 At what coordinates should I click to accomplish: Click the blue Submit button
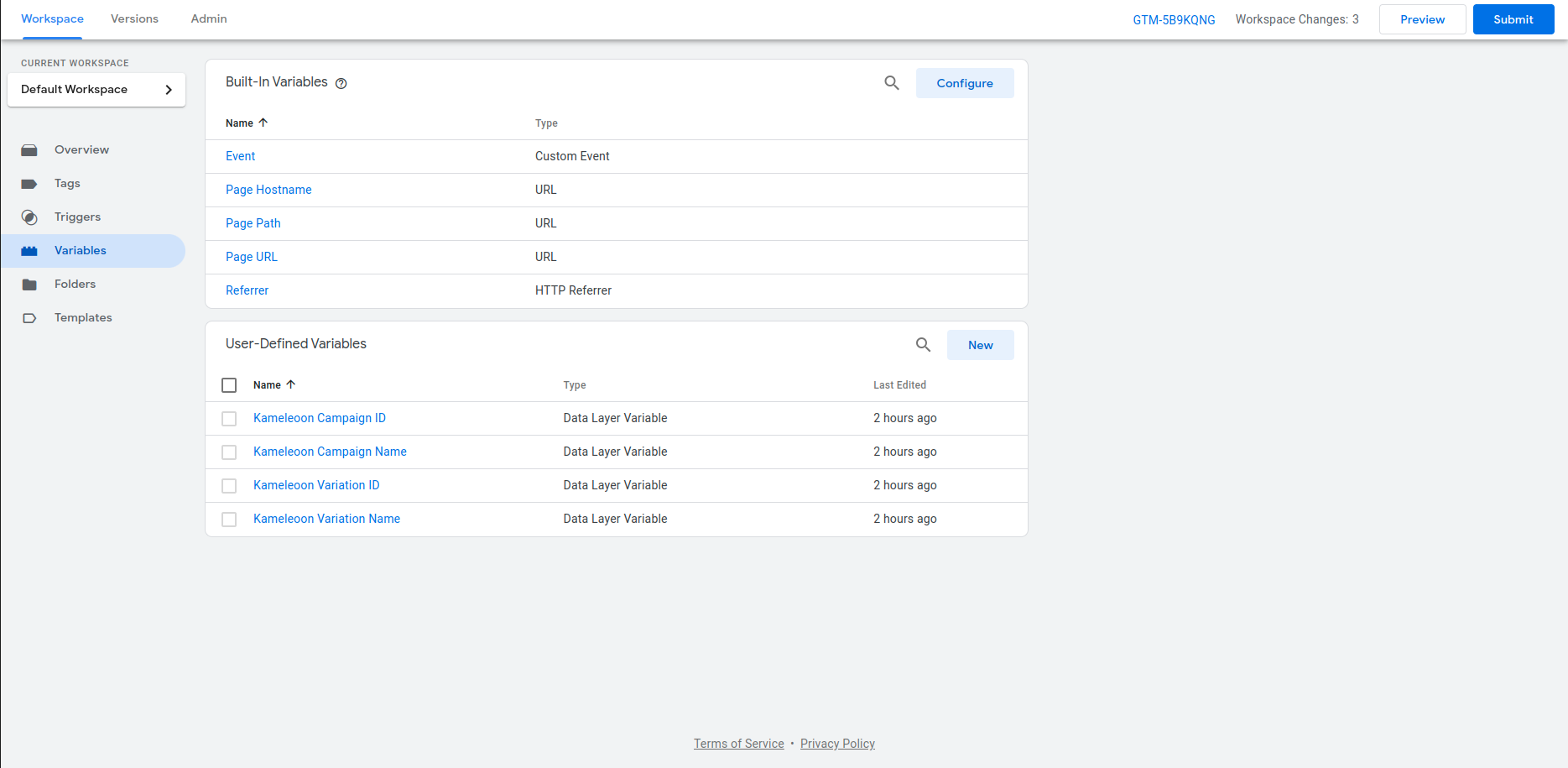click(1513, 19)
